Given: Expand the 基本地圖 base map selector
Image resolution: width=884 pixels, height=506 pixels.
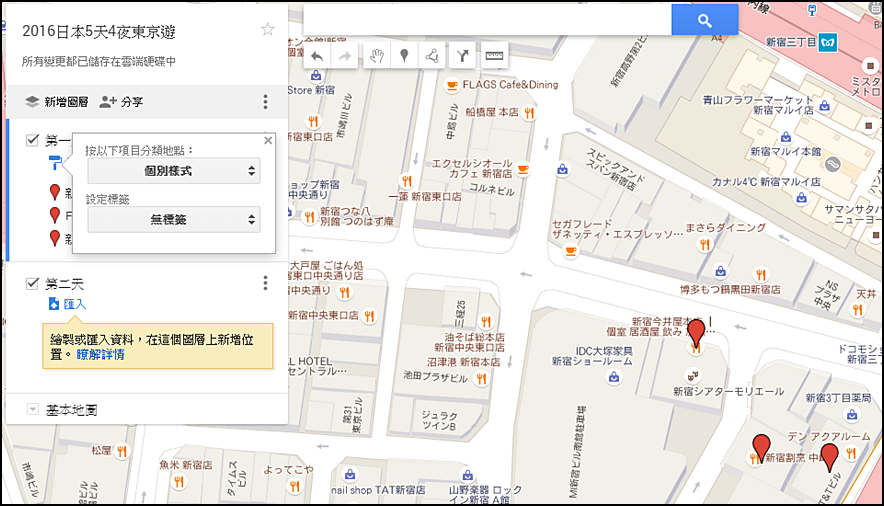Looking at the screenshot, I should click(33, 409).
